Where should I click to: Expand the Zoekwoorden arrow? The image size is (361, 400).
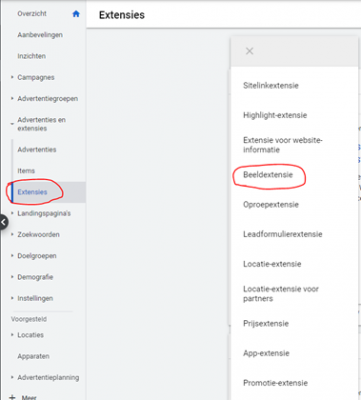coord(12,235)
